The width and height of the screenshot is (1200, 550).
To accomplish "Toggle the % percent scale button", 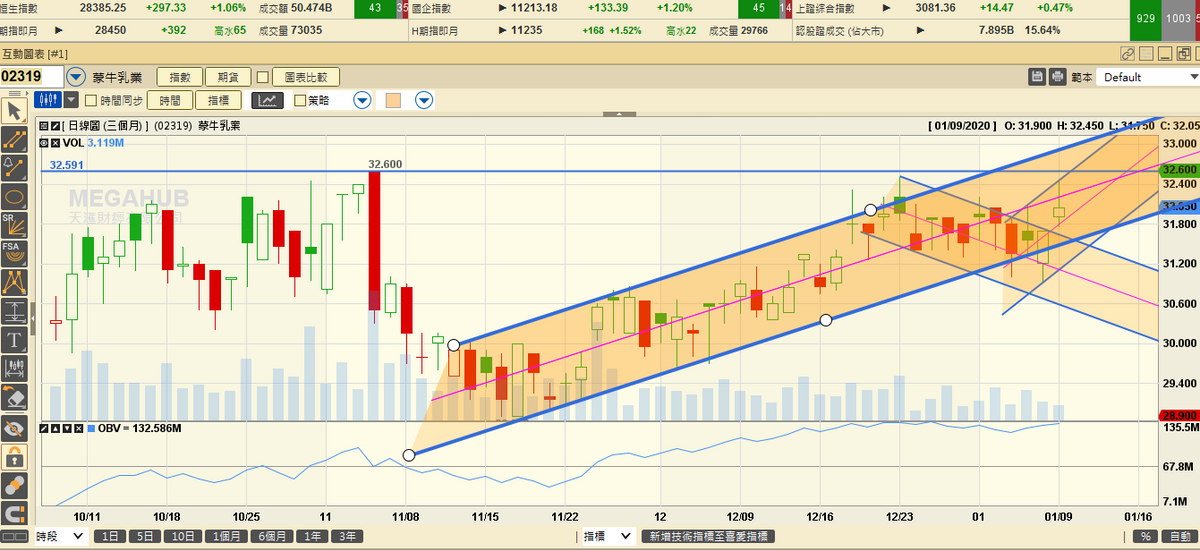I will click(1145, 537).
